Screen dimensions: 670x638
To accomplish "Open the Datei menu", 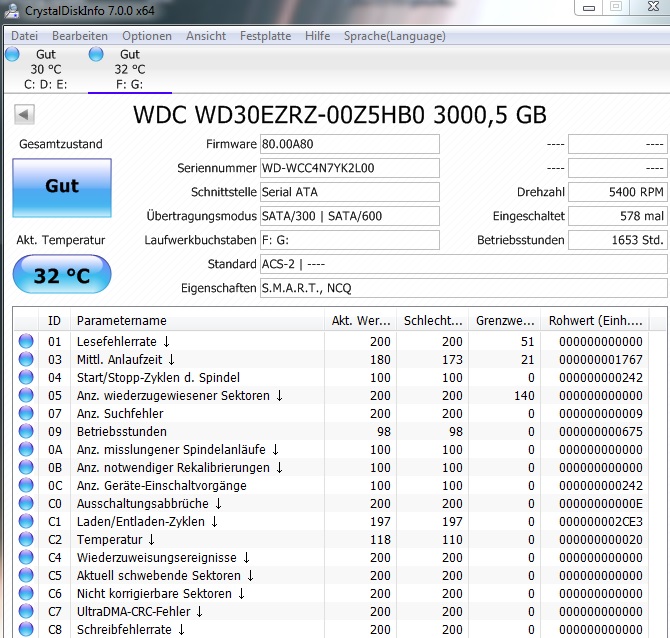I will (x=24, y=36).
